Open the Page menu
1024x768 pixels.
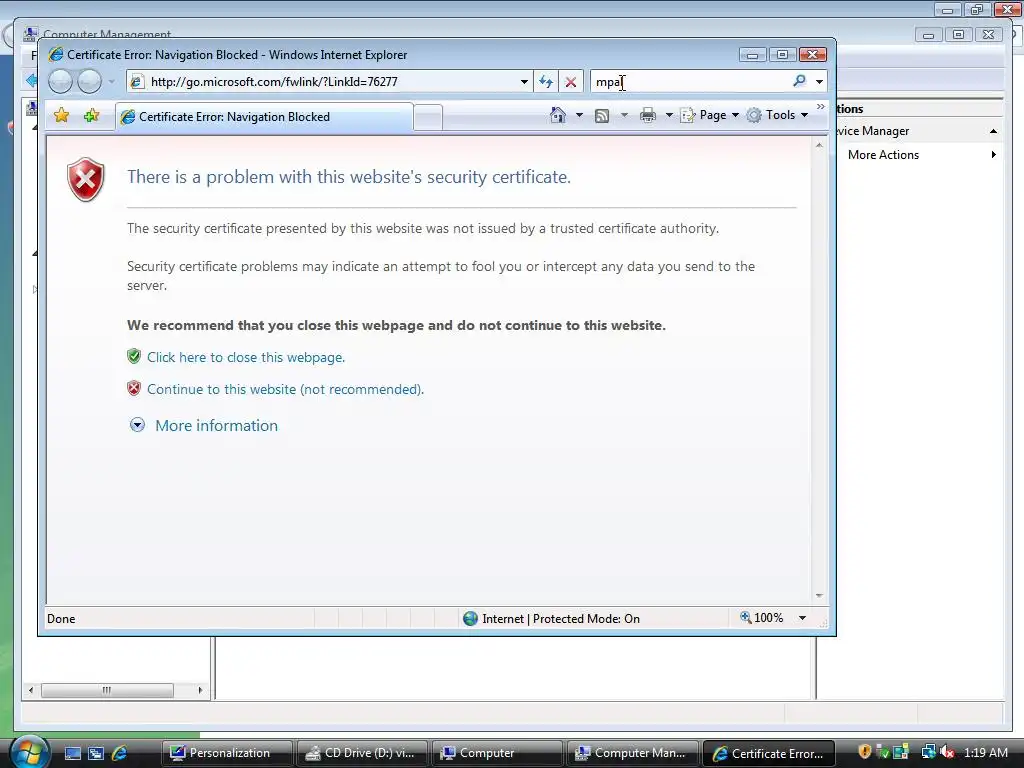tap(710, 115)
